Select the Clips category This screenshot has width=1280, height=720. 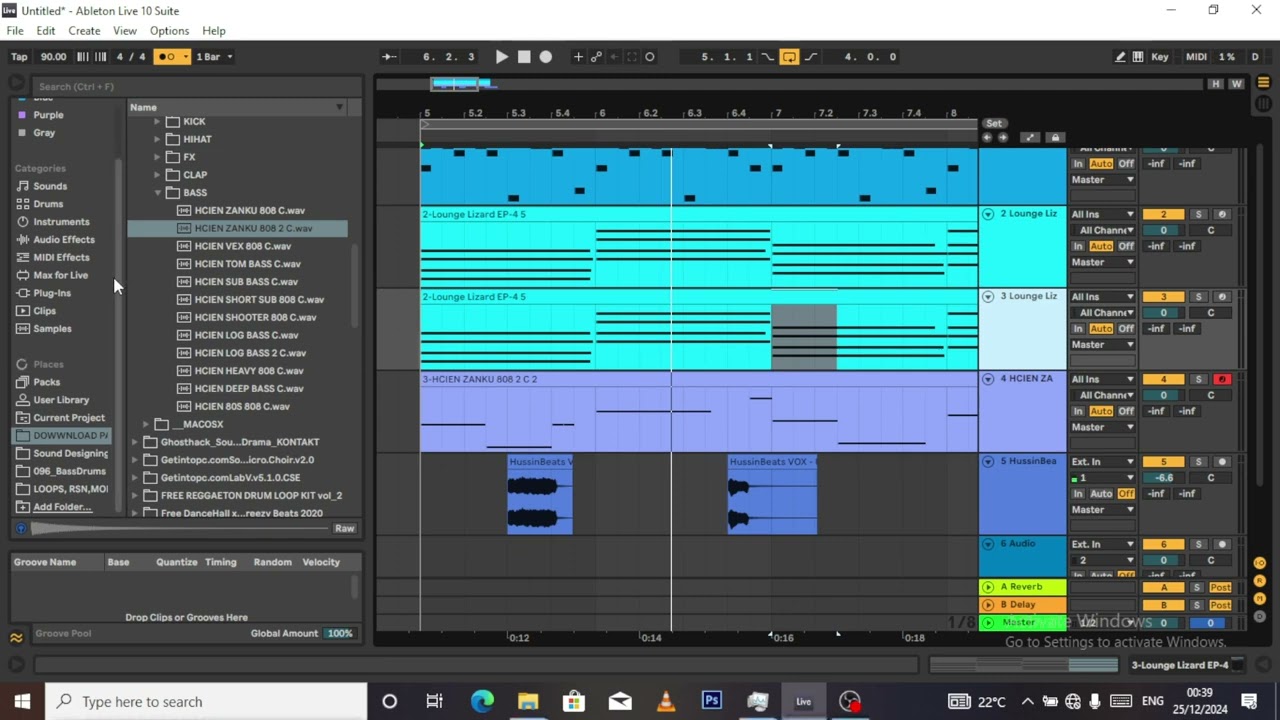coord(45,311)
